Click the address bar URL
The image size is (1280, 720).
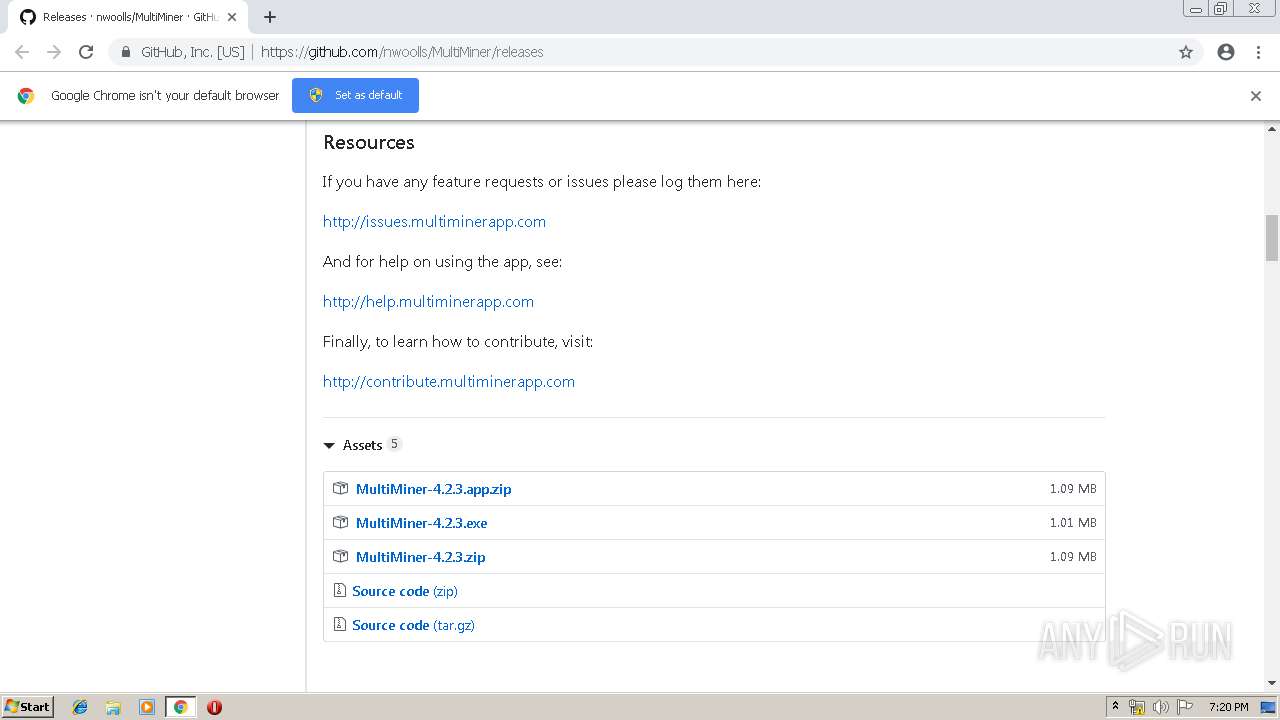click(402, 52)
